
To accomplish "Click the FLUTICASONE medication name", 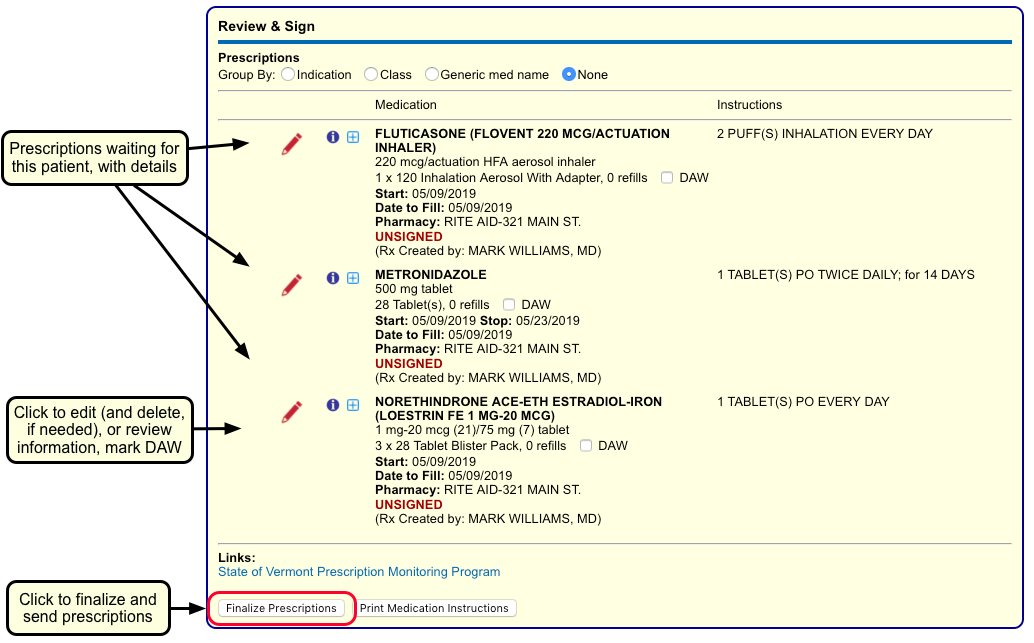I will point(522,140).
